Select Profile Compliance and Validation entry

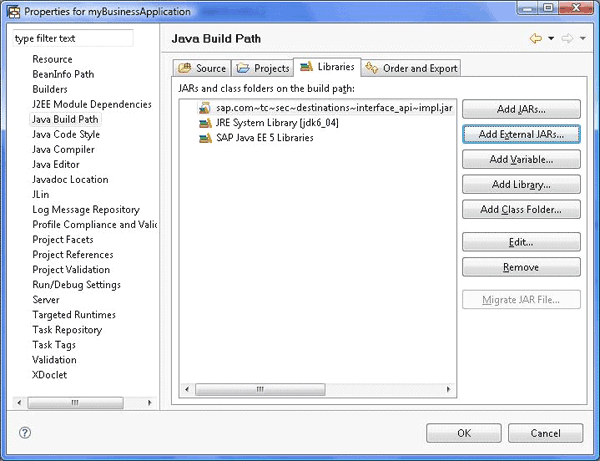point(95,225)
